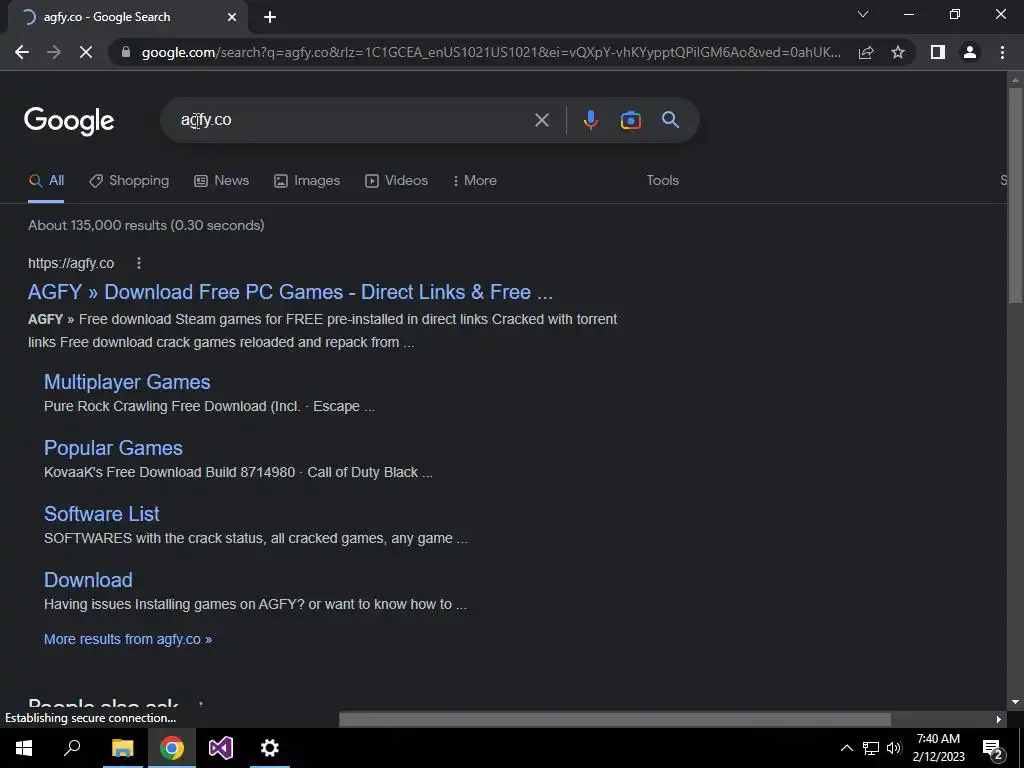Start a voice search using the microphone
Screen dimensions: 1024x768
click(x=590, y=120)
